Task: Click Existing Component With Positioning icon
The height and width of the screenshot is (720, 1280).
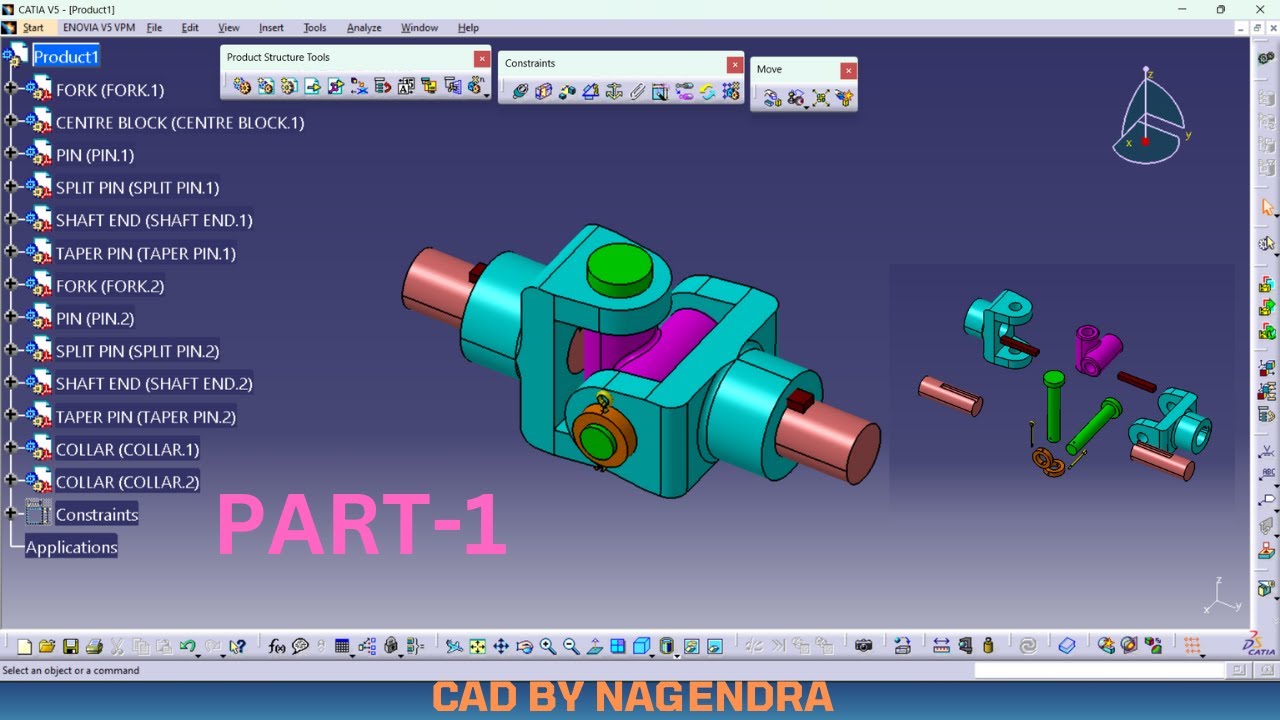Action: coord(335,87)
